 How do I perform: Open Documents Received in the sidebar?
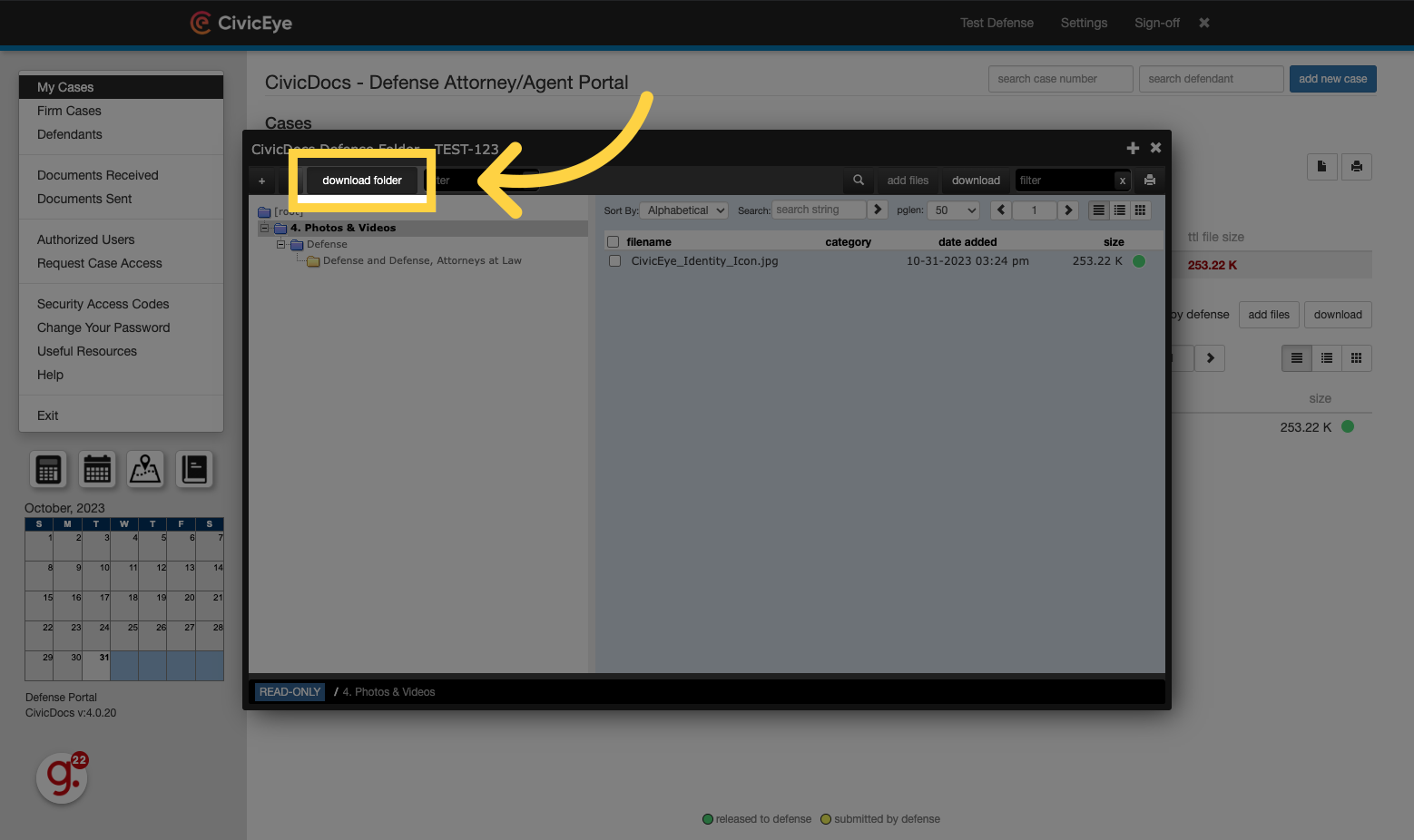(x=98, y=175)
